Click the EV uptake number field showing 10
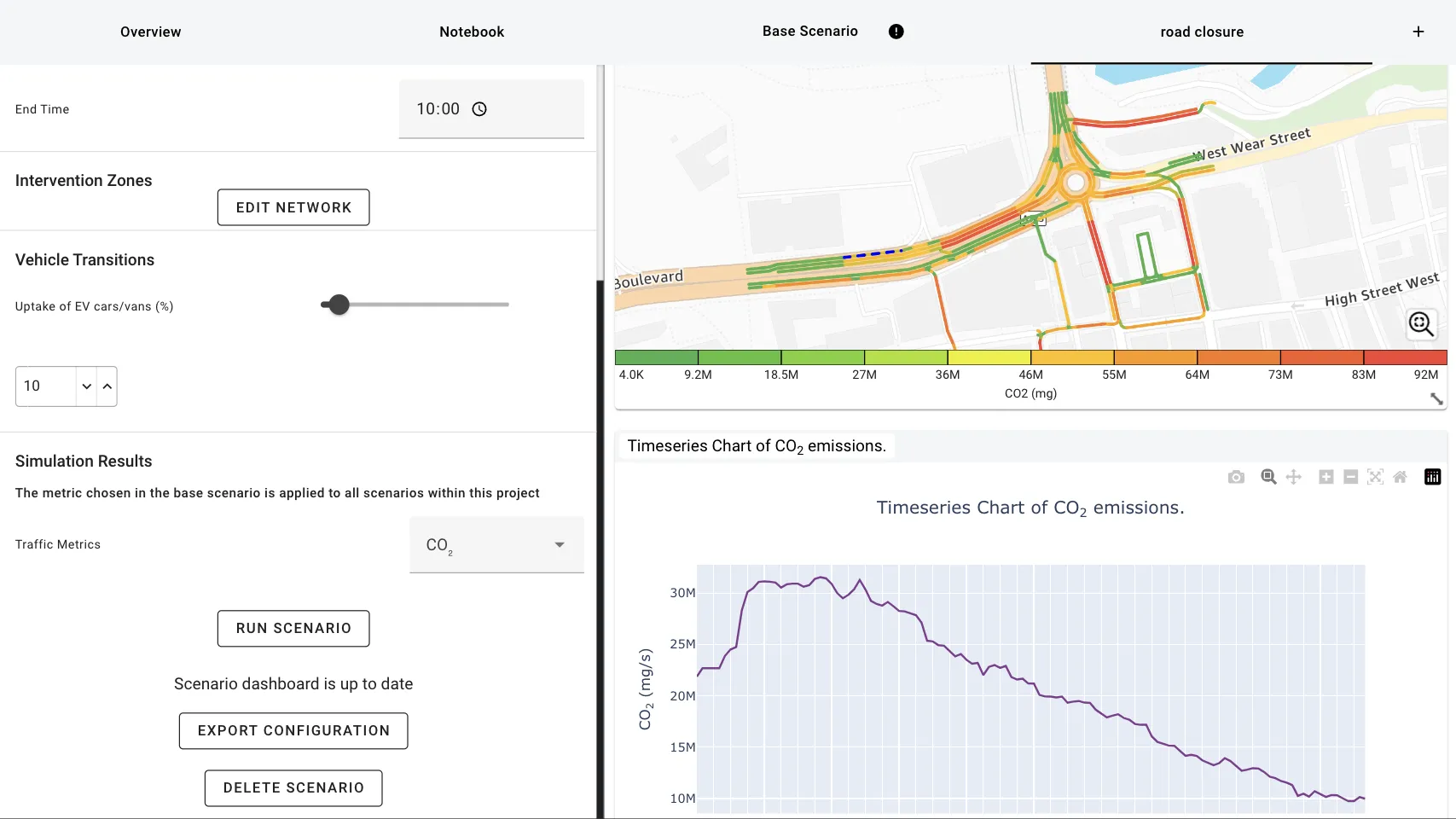This screenshot has width=1456, height=819. pyautogui.click(x=46, y=386)
